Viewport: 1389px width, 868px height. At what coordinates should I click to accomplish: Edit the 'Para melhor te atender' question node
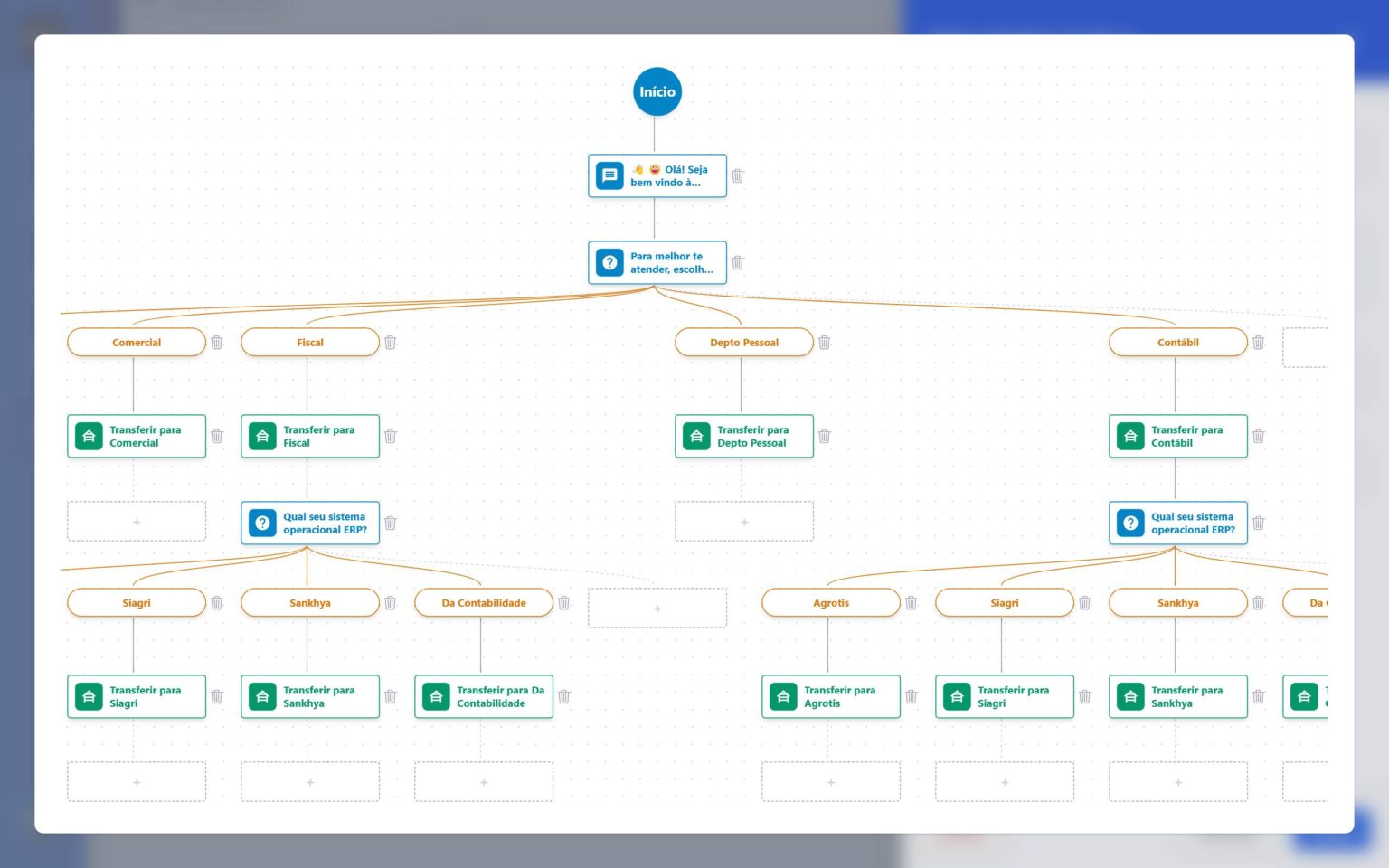point(657,262)
